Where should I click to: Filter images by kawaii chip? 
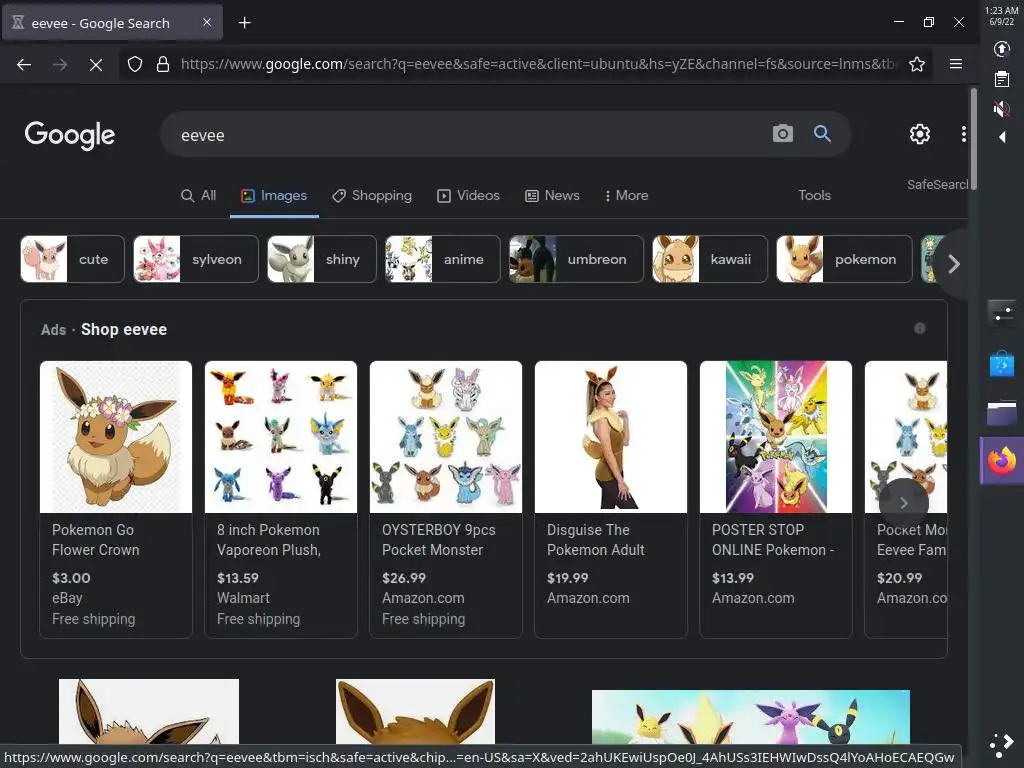710,259
